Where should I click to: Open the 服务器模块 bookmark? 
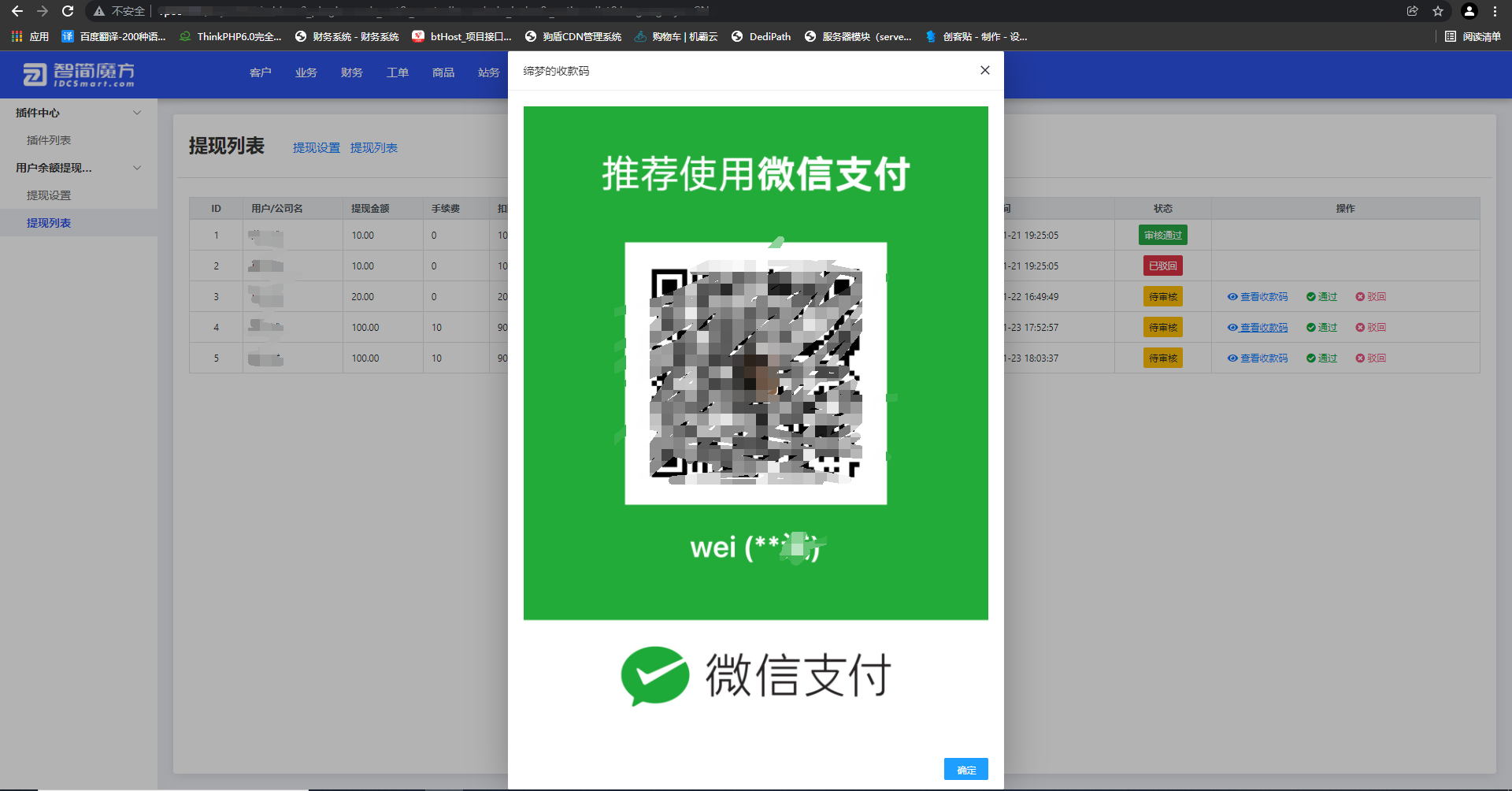tap(858, 36)
